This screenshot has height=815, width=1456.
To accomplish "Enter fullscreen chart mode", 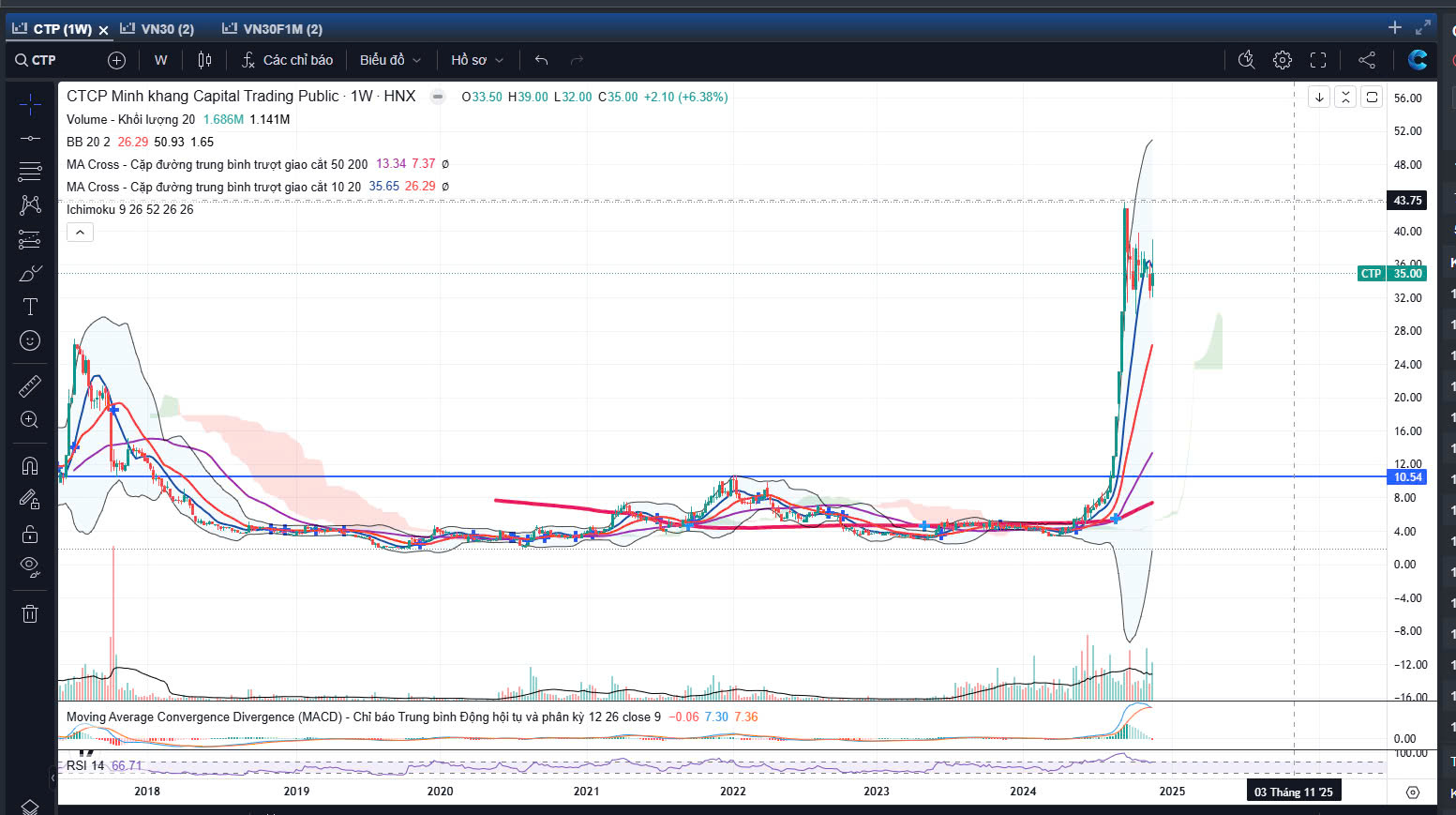I will pos(1318,60).
